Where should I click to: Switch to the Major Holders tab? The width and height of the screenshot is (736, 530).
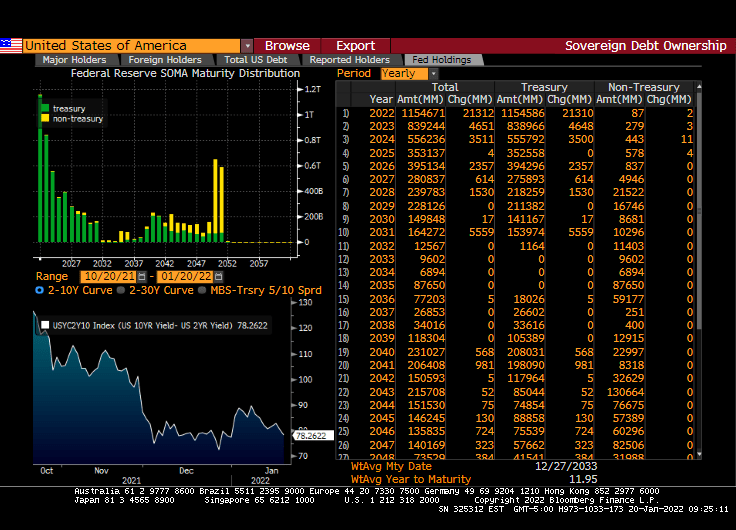click(75, 60)
